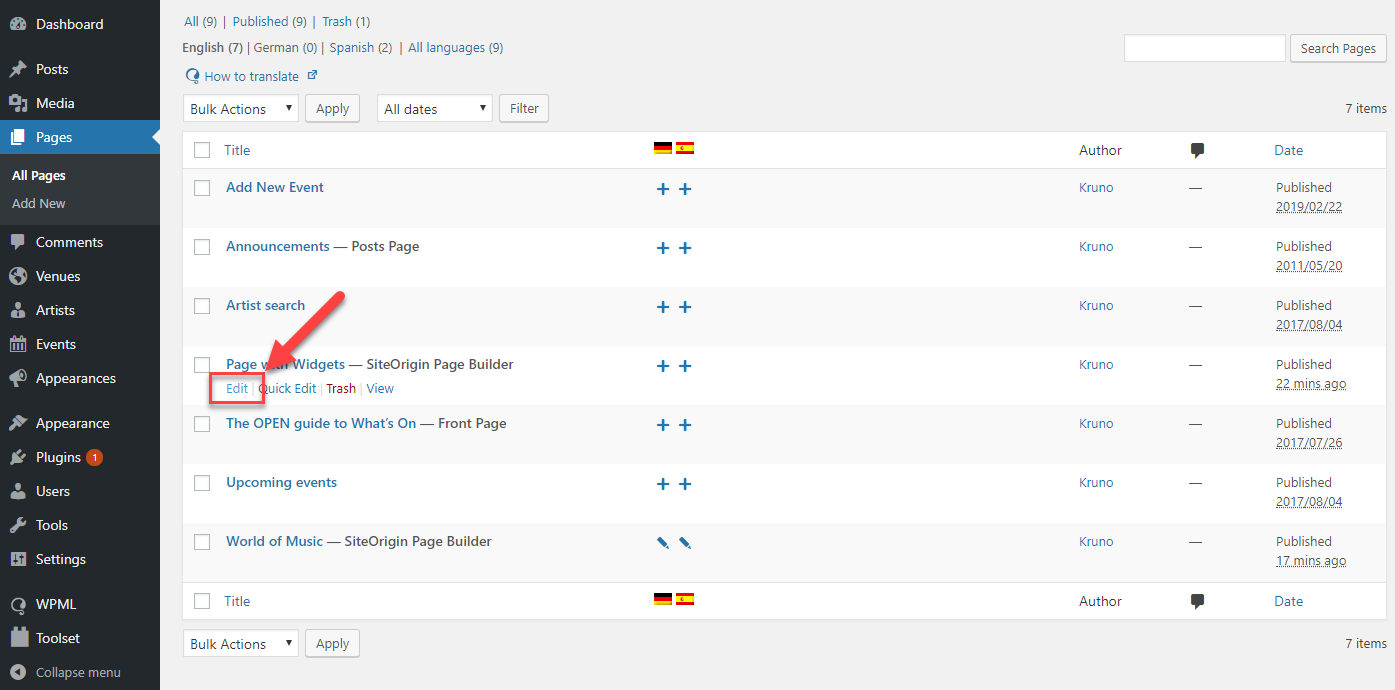Image resolution: width=1395 pixels, height=690 pixels.
Task: Select The OPEN guide to What's On checkbox
Action: [202, 423]
